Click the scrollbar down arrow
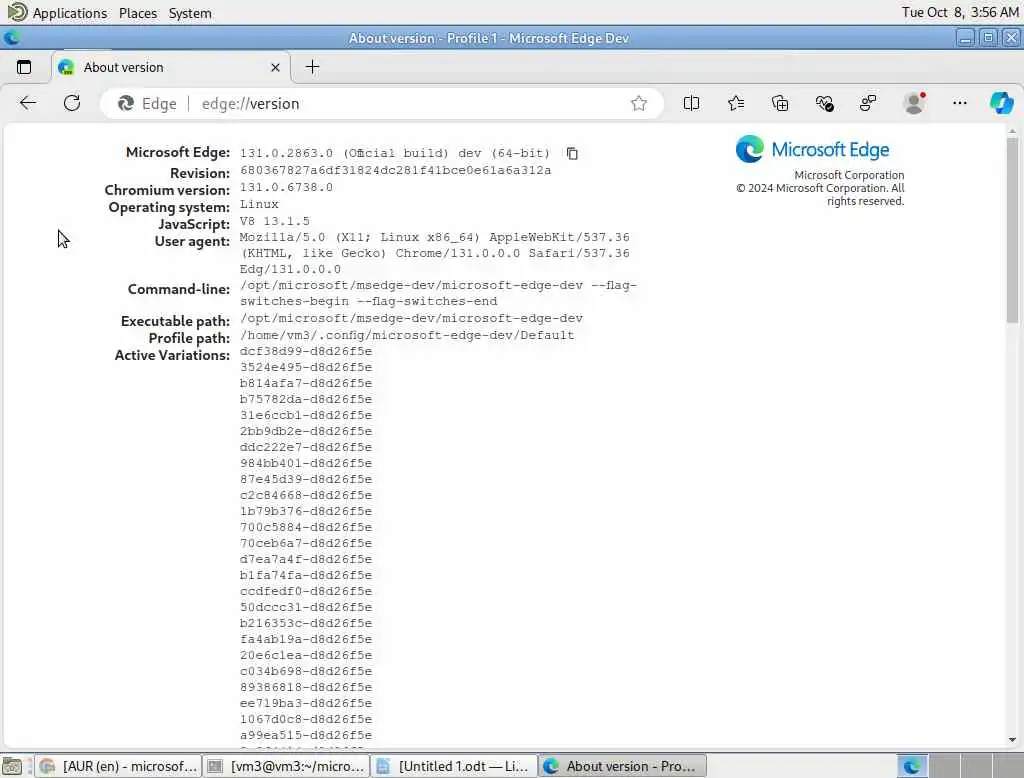 (1012, 740)
